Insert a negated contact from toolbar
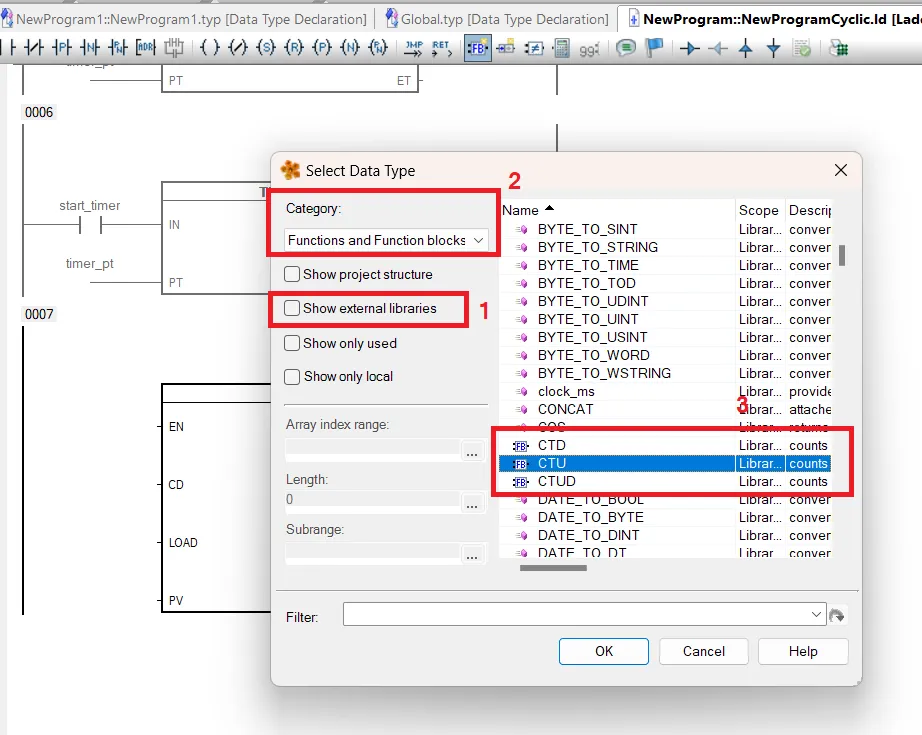Viewport: 922px width, 735px height. 33,48
